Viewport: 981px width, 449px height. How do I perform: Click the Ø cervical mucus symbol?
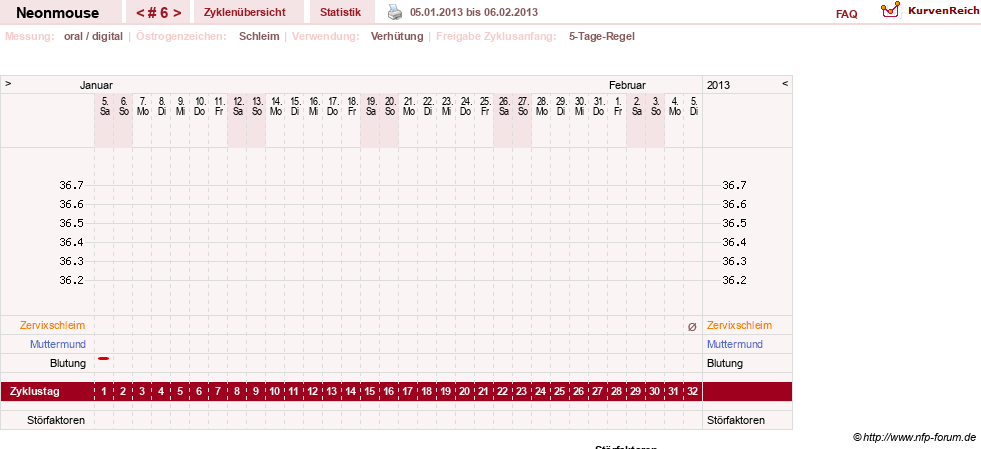pyautogui.click(x=692, y=326)
